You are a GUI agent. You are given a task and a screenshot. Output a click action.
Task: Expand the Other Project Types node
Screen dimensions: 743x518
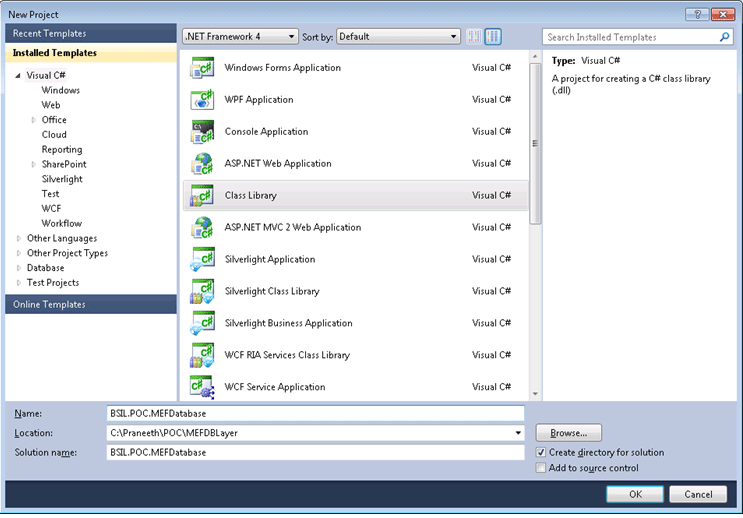click(18, 253)
